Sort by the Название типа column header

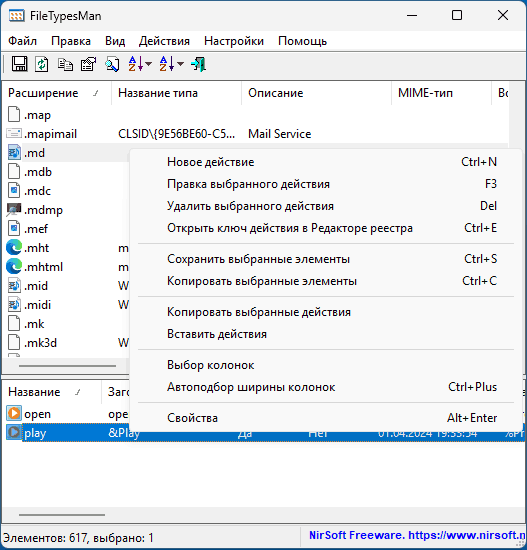[176, 93]
